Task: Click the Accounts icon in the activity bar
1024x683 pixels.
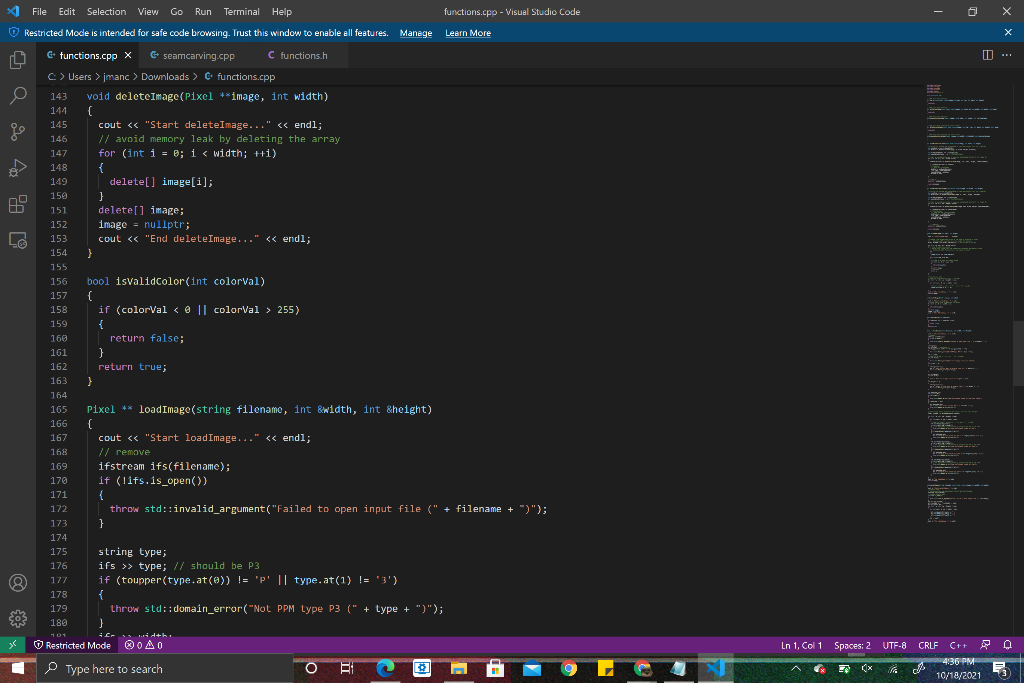Action: tap(16, 582)
